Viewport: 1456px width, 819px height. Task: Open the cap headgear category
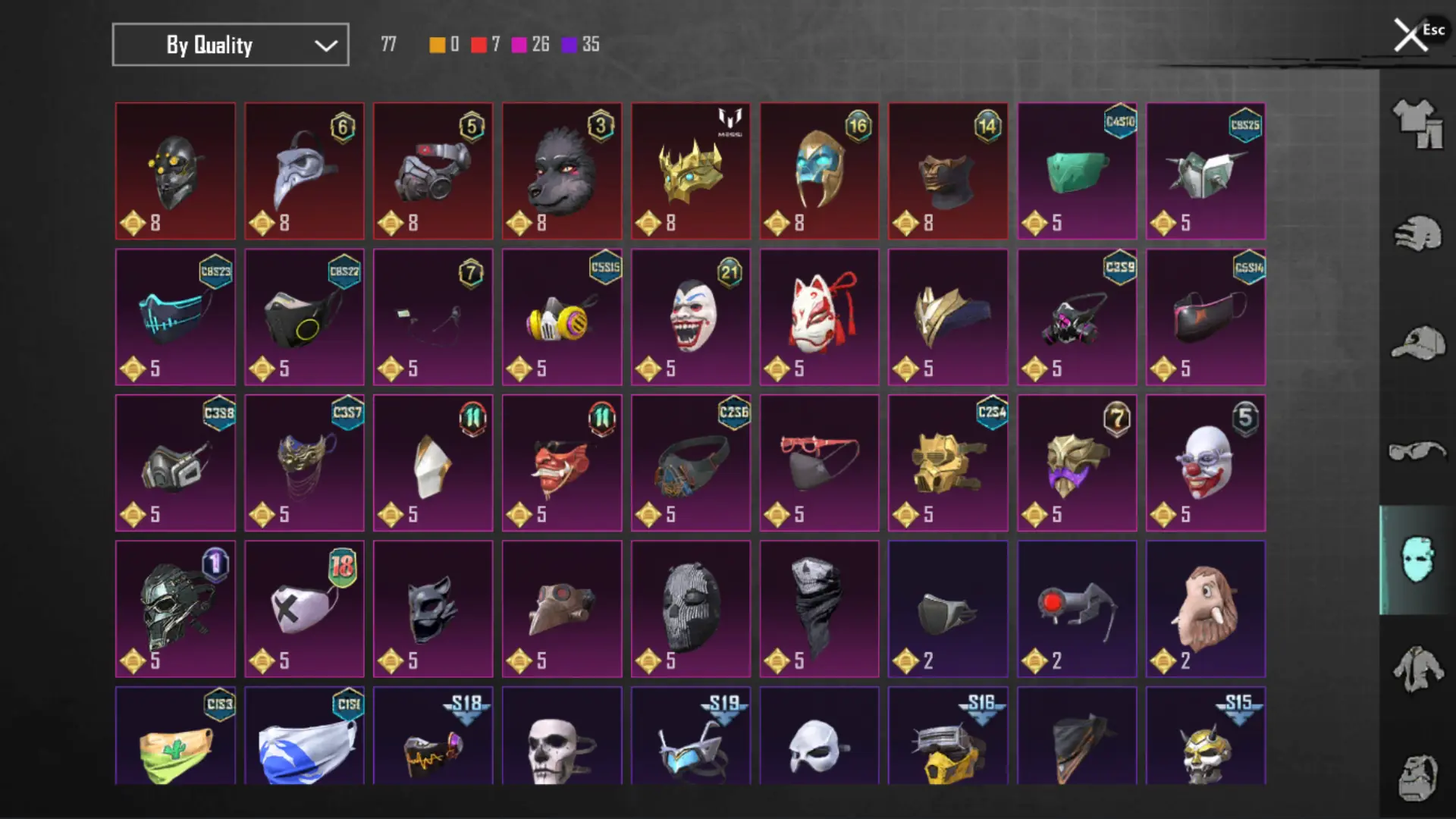pyautogui.click(x=1417, y=343)
